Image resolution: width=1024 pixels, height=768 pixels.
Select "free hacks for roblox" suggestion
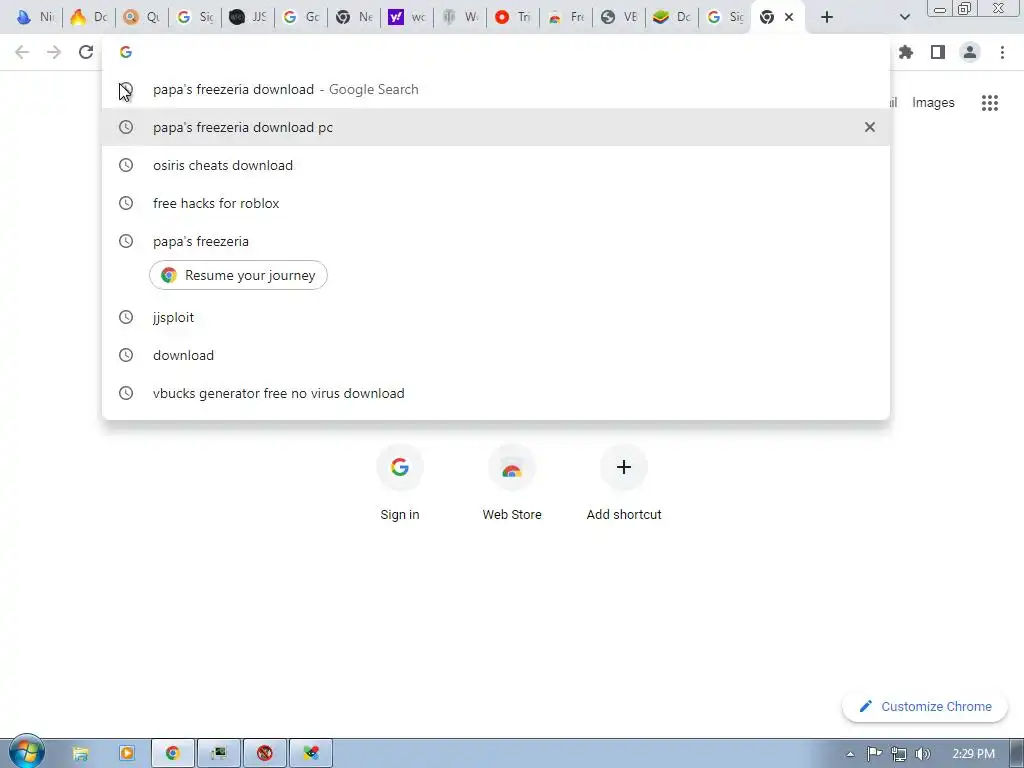(x=496, y=203)
